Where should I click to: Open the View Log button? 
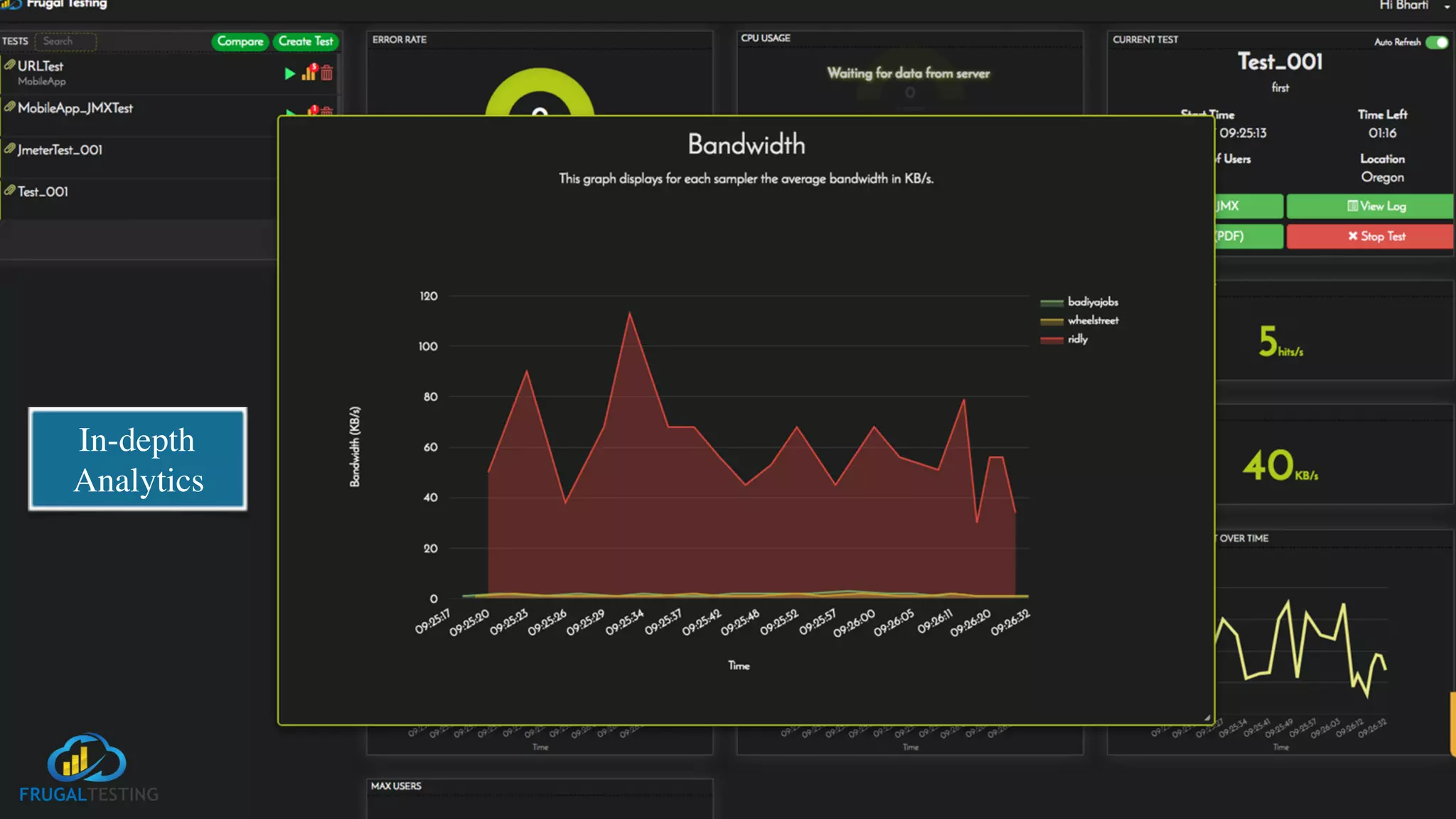1376,206
